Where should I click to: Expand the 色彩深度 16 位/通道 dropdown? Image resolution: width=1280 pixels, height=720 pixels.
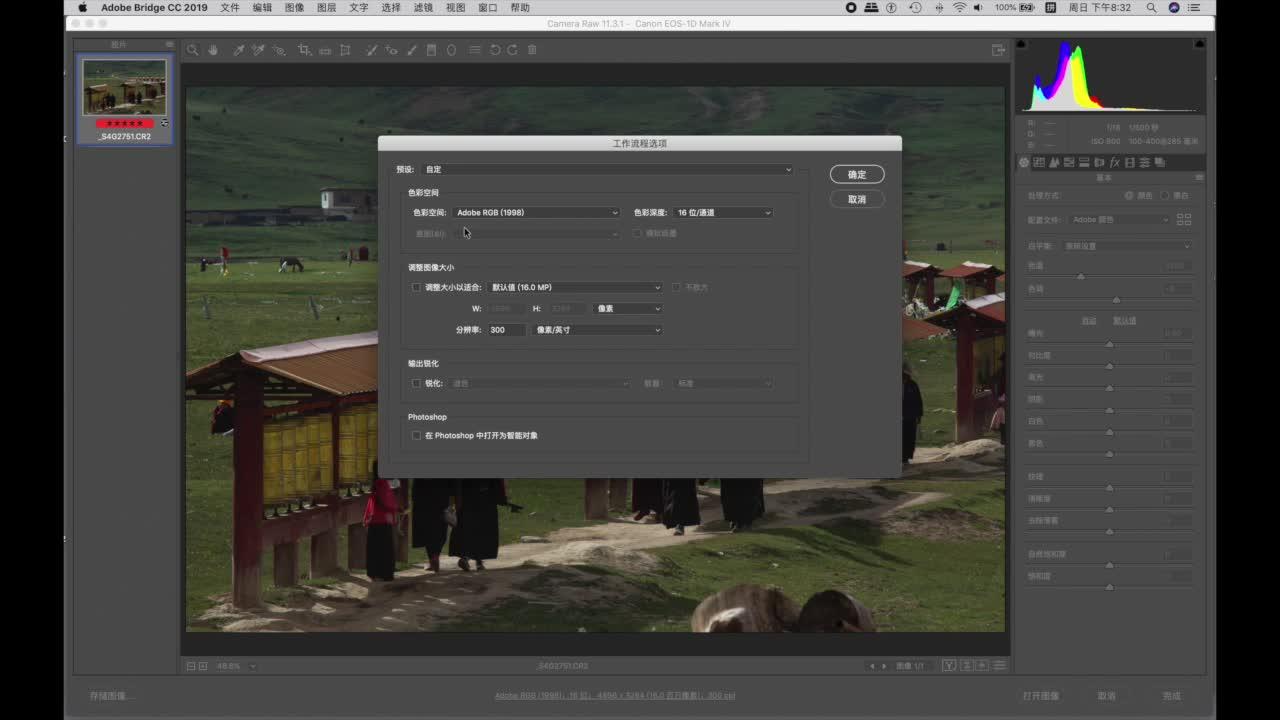tap(723, 213)
